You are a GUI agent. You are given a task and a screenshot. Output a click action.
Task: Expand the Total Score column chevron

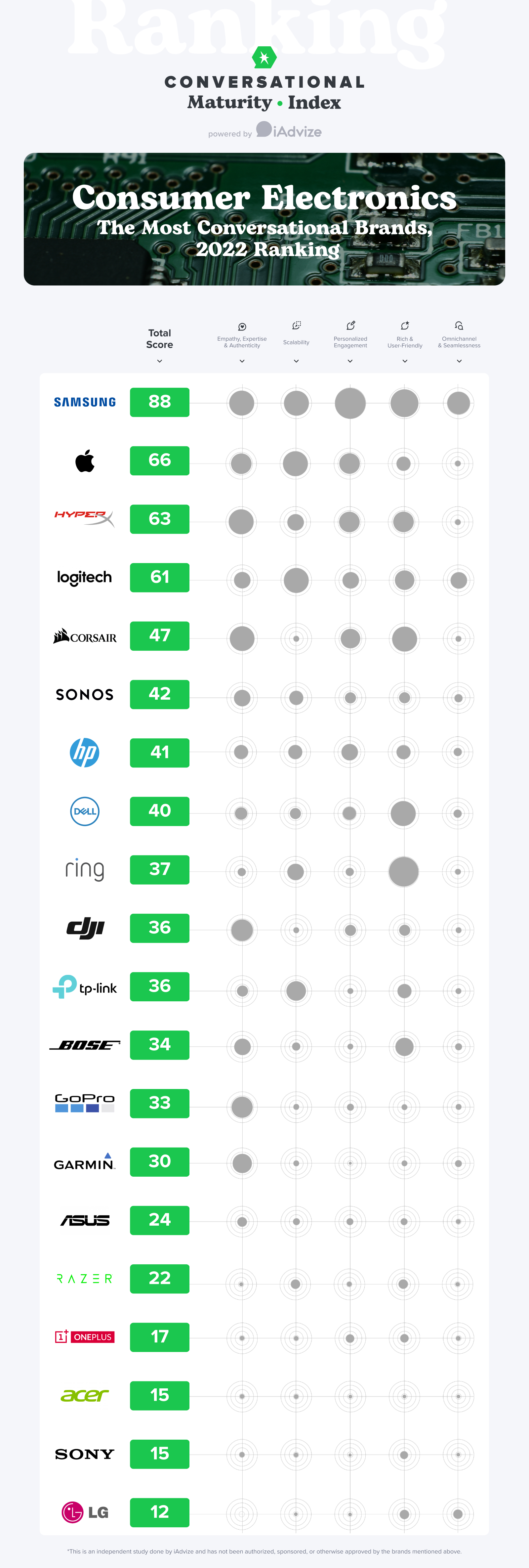pyautogui.click(x=159, y=361)
